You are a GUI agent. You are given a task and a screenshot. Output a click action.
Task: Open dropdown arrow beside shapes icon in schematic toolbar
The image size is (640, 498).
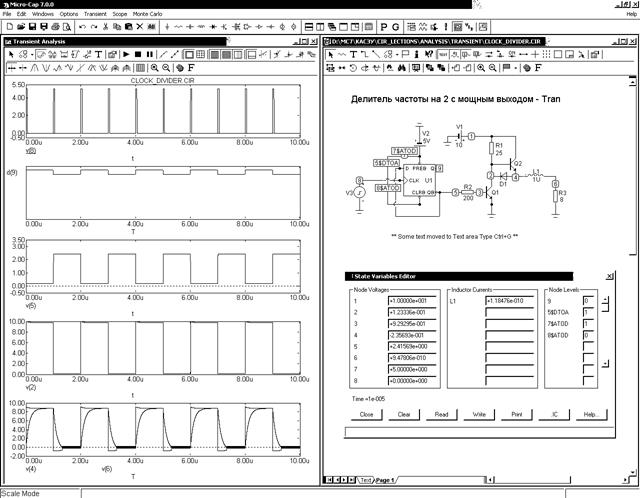click(x=398, y=54)
